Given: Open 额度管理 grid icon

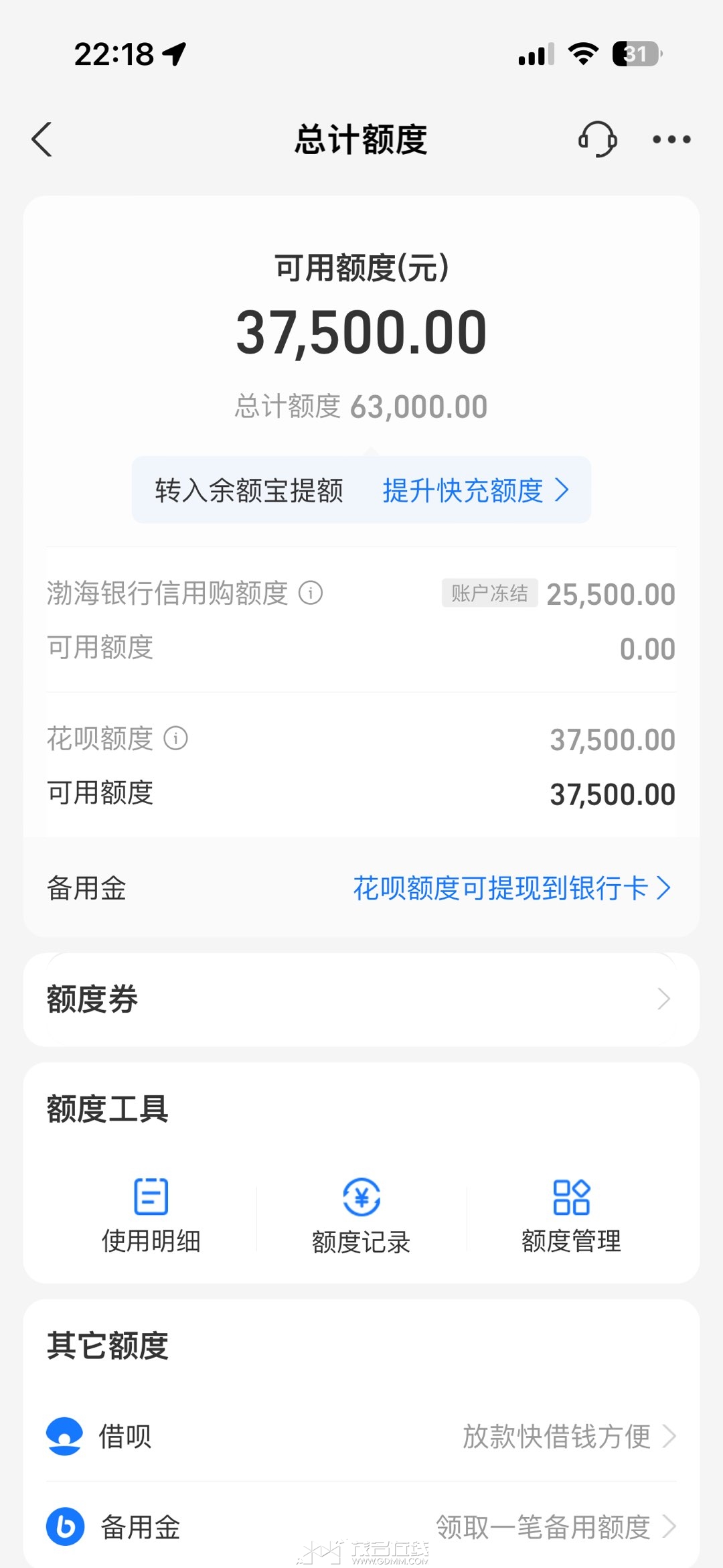Looking at the screenshot, I should tap(572, 1196).
